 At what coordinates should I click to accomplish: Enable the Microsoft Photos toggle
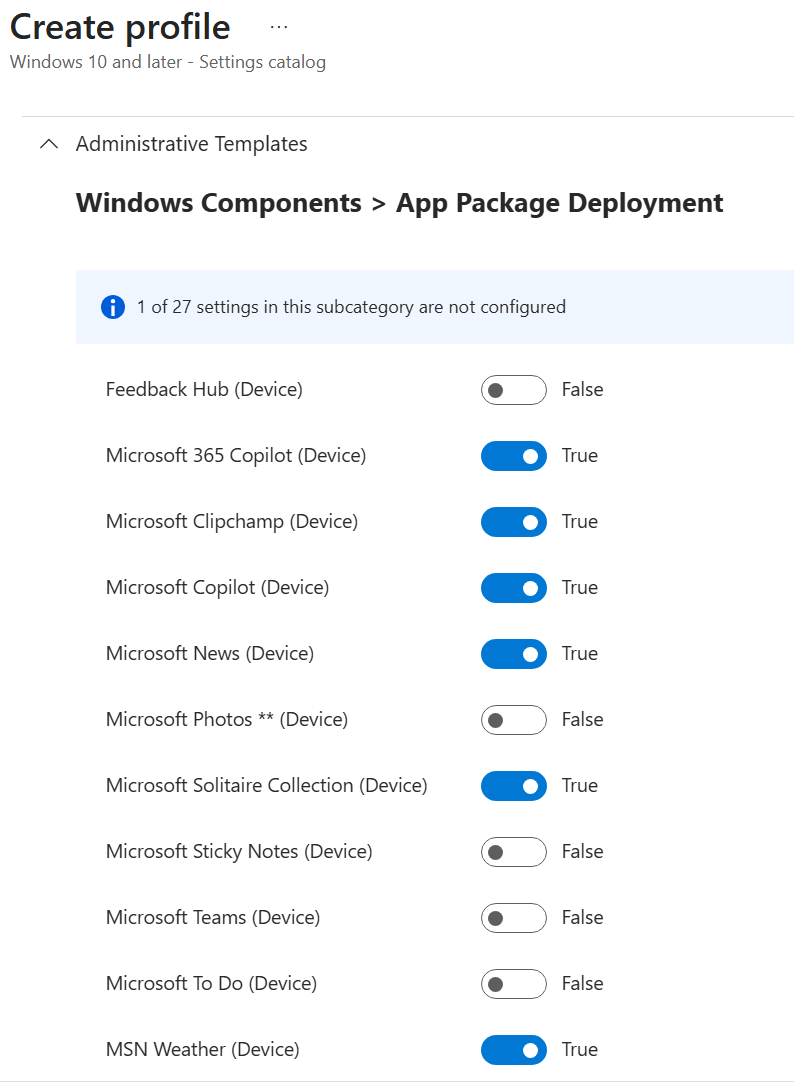point(513,720)
